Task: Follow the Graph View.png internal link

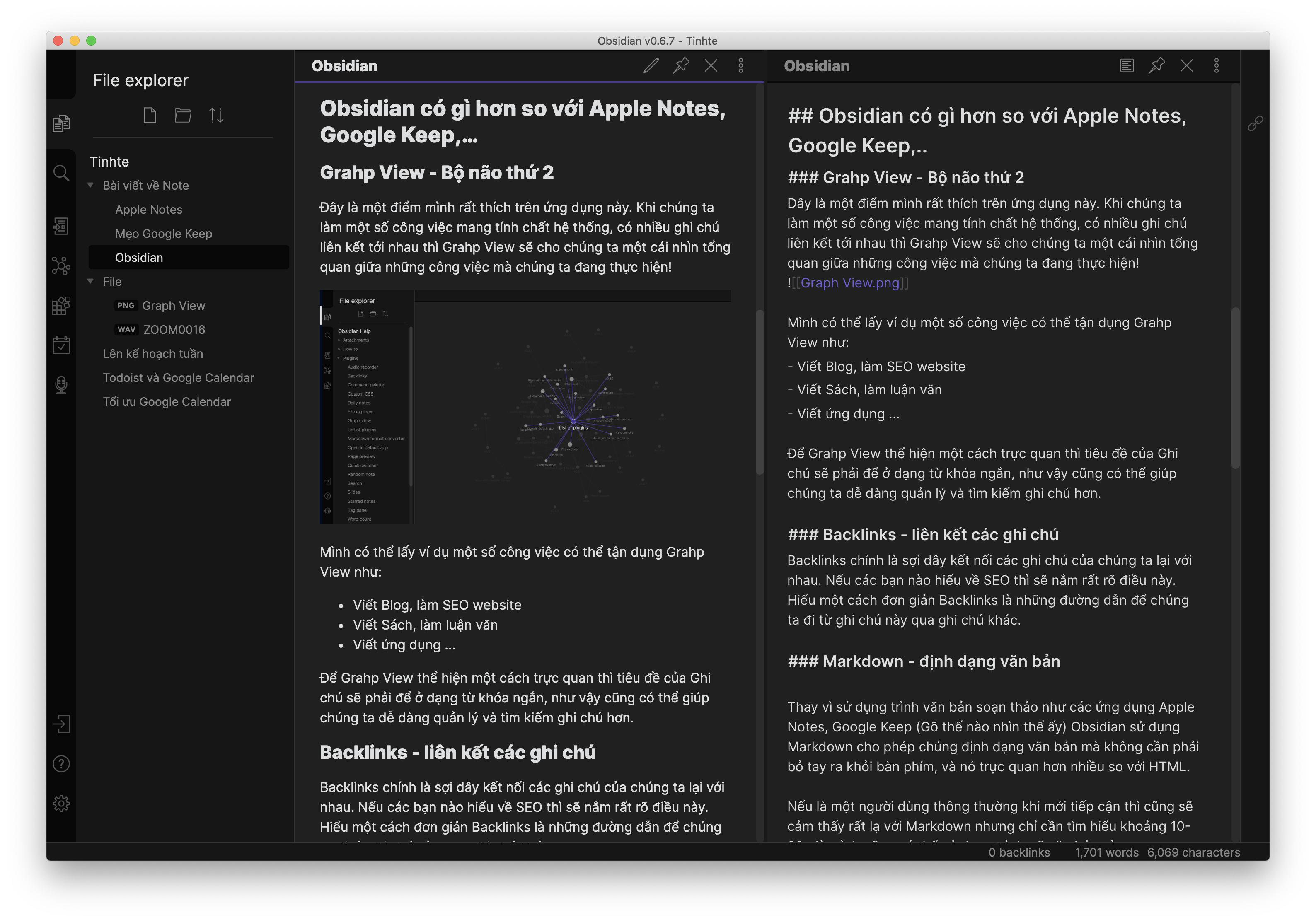Action: tap(851, 282)
